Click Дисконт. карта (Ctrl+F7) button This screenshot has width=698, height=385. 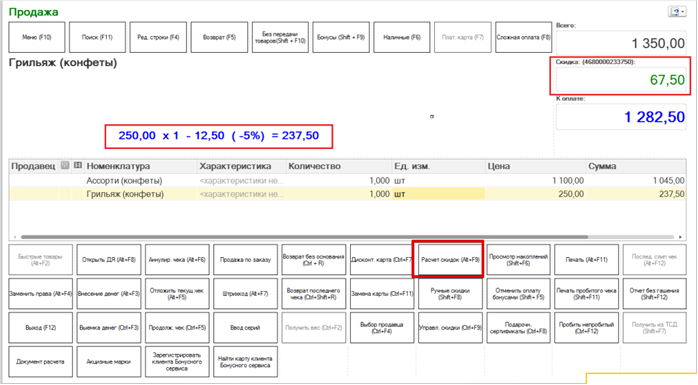pyautogui.click(x=381, y=259)
